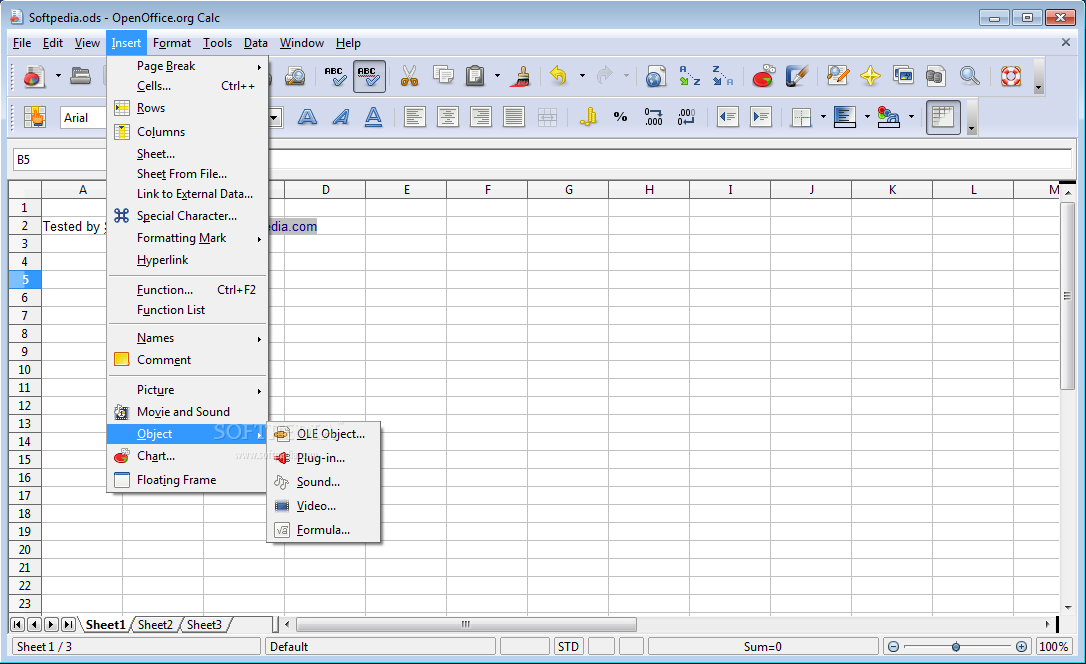Adjust the zoom slider handle
This screenshot has height=664, width=1086.
(956, 647)
